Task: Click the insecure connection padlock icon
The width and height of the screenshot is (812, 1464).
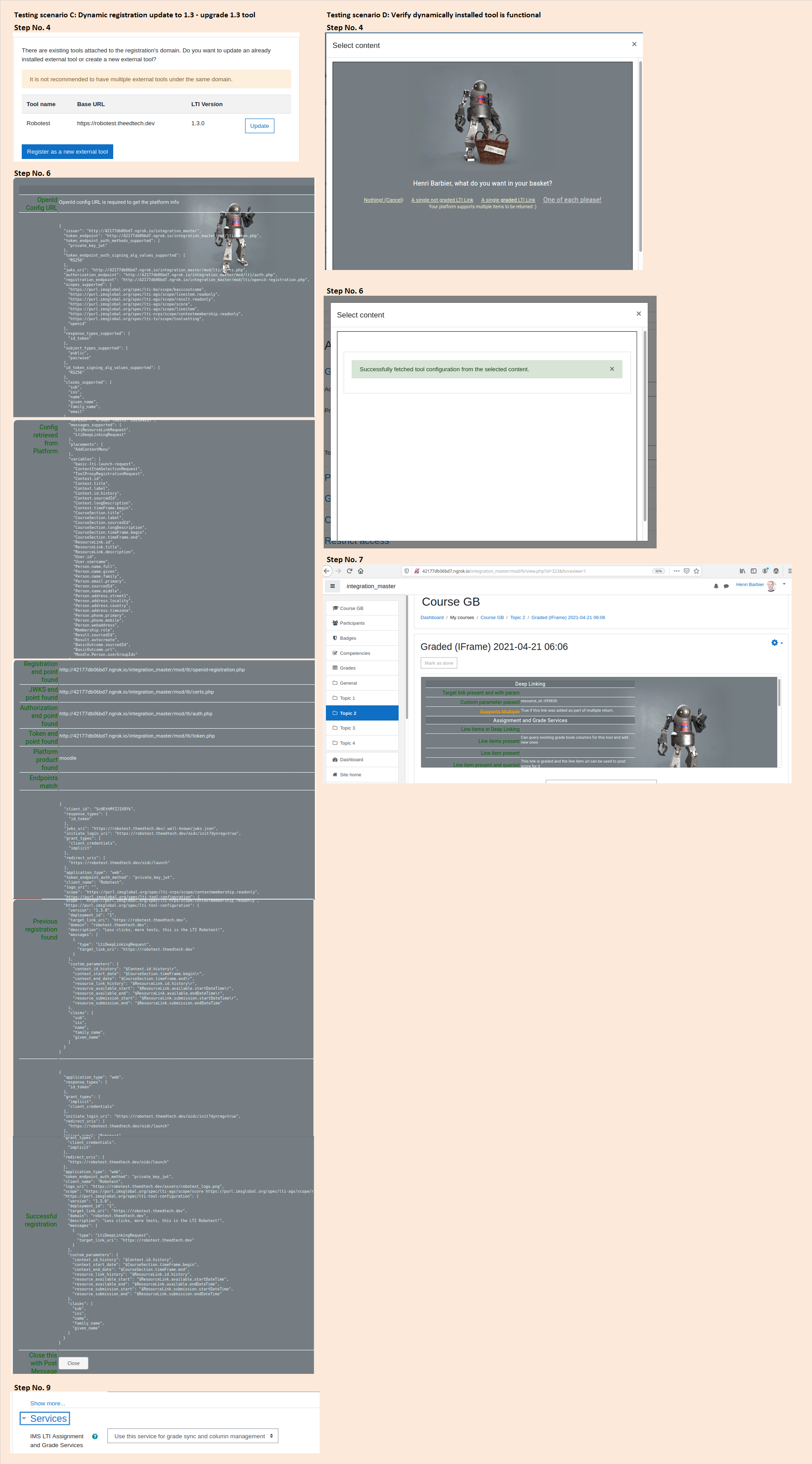Action: click(x=416, y=571)
